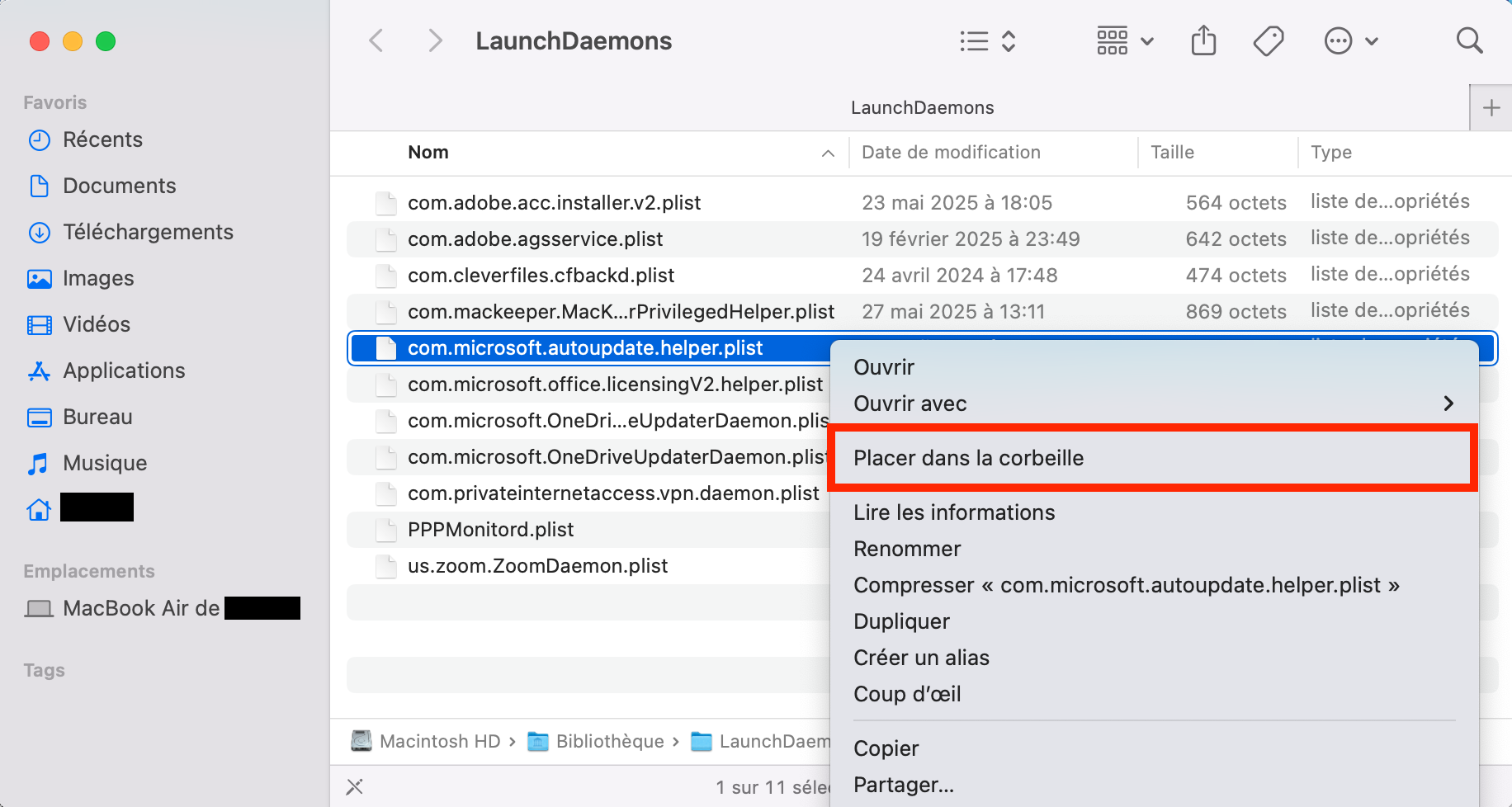Click the plus button to open a new tab
This screenshot has height=807, width=1512.
point(1491,107)
